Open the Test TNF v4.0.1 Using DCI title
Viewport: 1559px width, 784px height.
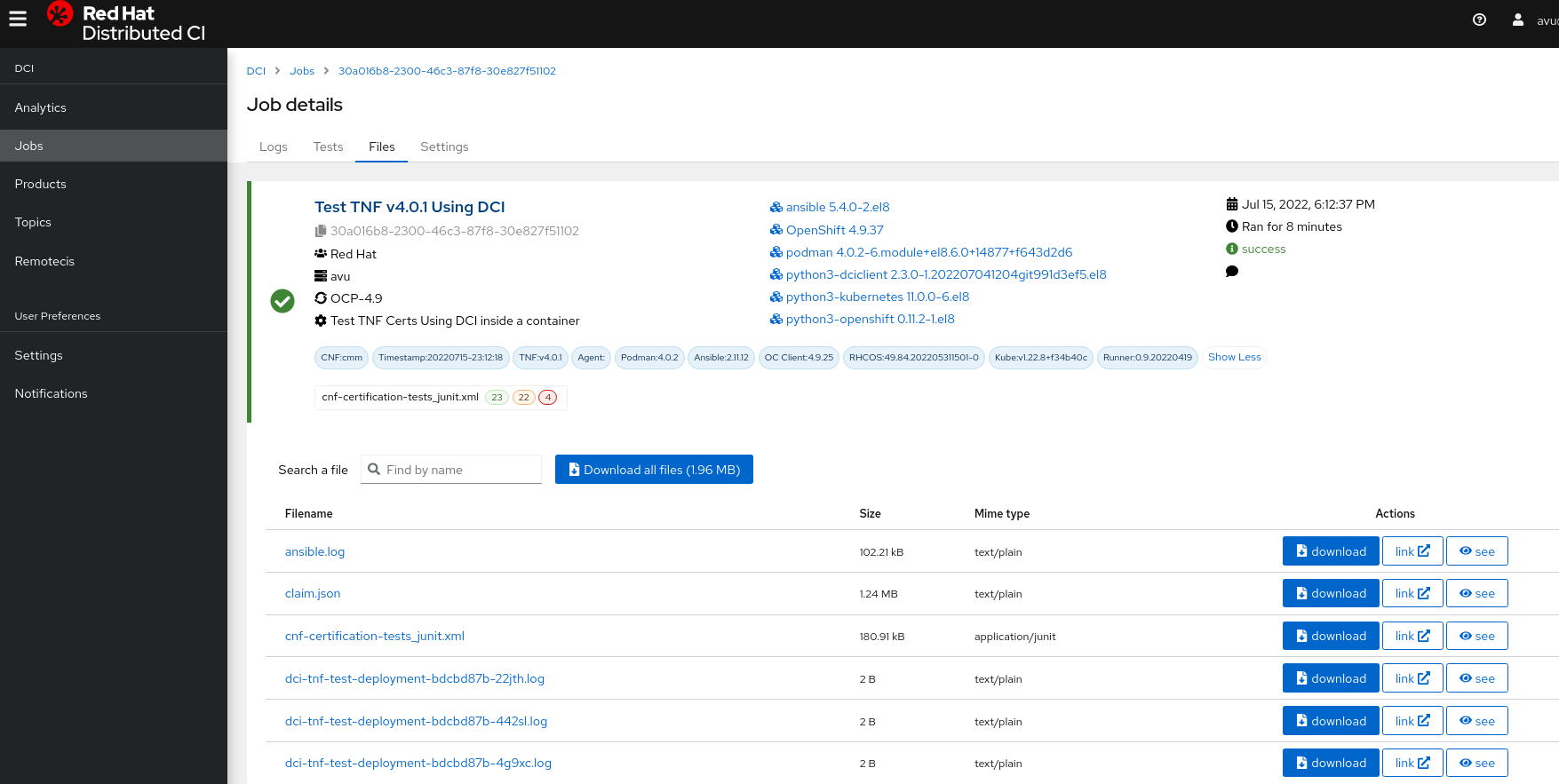tap(410, 207)
